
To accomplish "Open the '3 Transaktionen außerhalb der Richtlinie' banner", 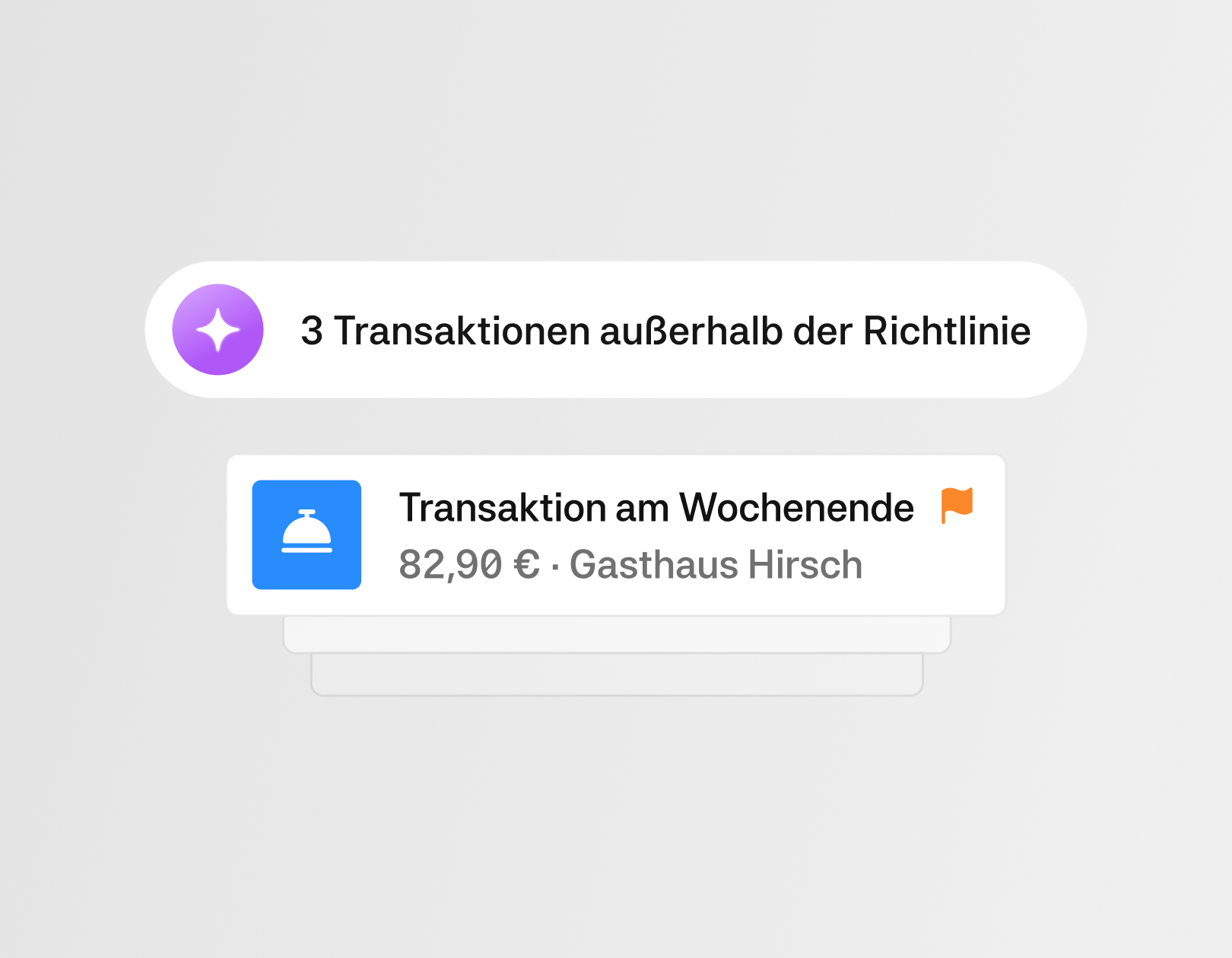I will [x=615, y=329].
